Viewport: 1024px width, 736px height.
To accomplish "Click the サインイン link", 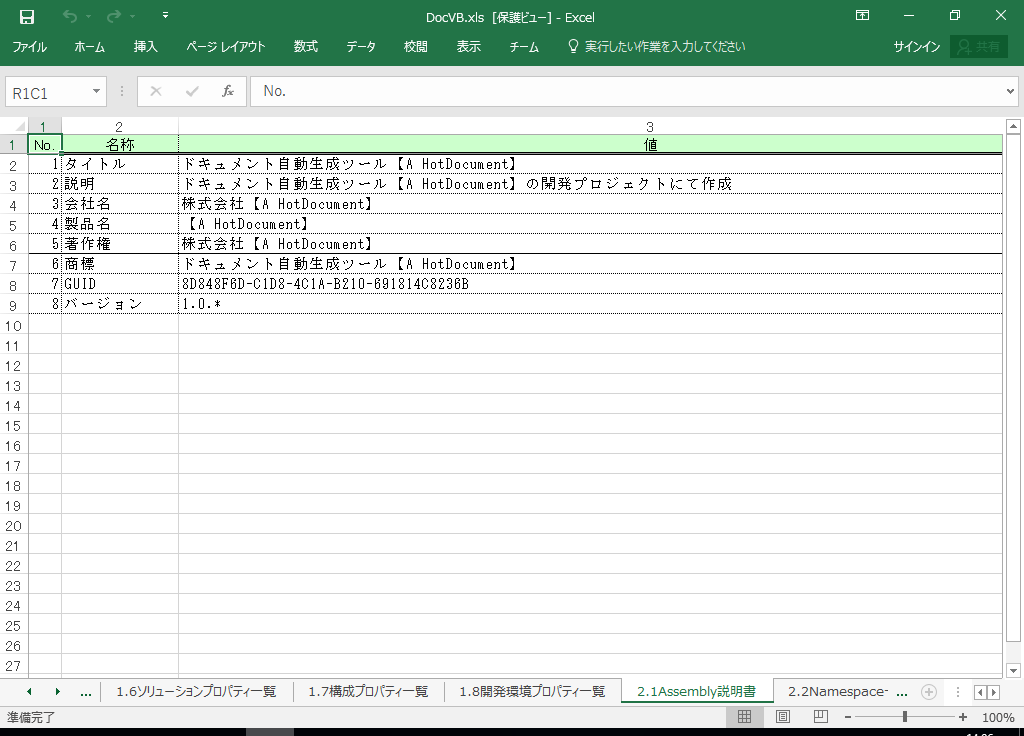I will pos(916,46).
